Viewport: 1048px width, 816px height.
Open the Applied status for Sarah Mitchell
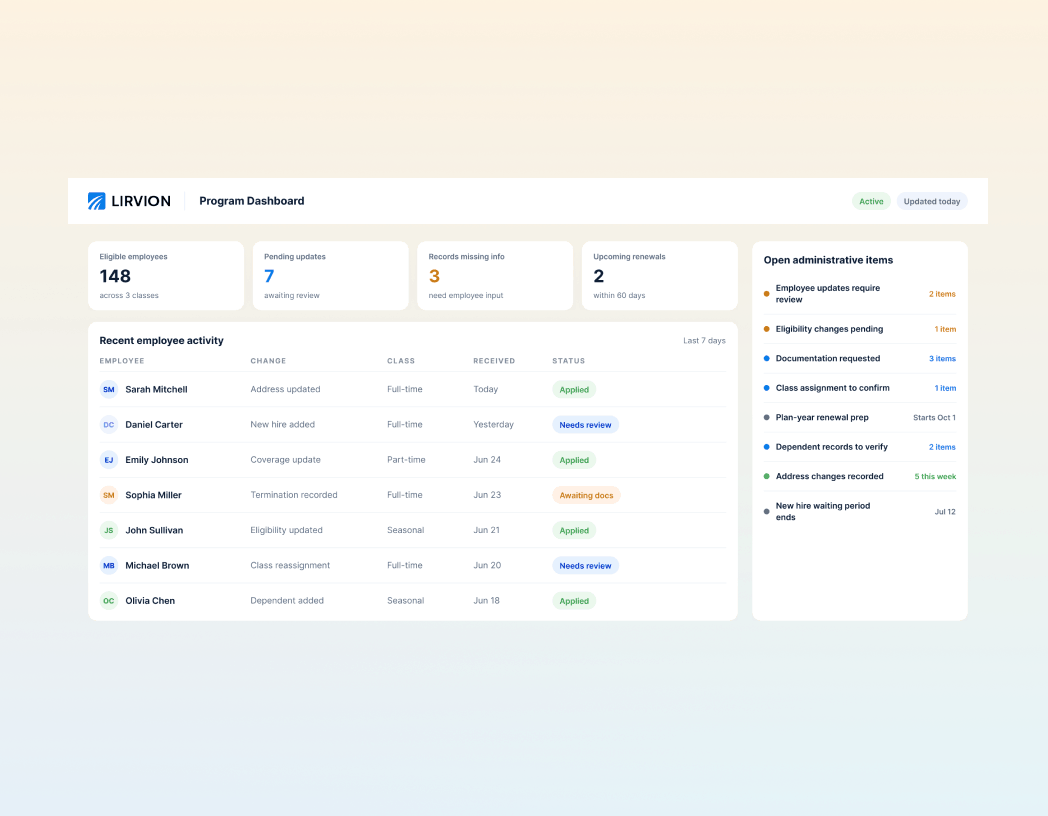click(574, 390)
